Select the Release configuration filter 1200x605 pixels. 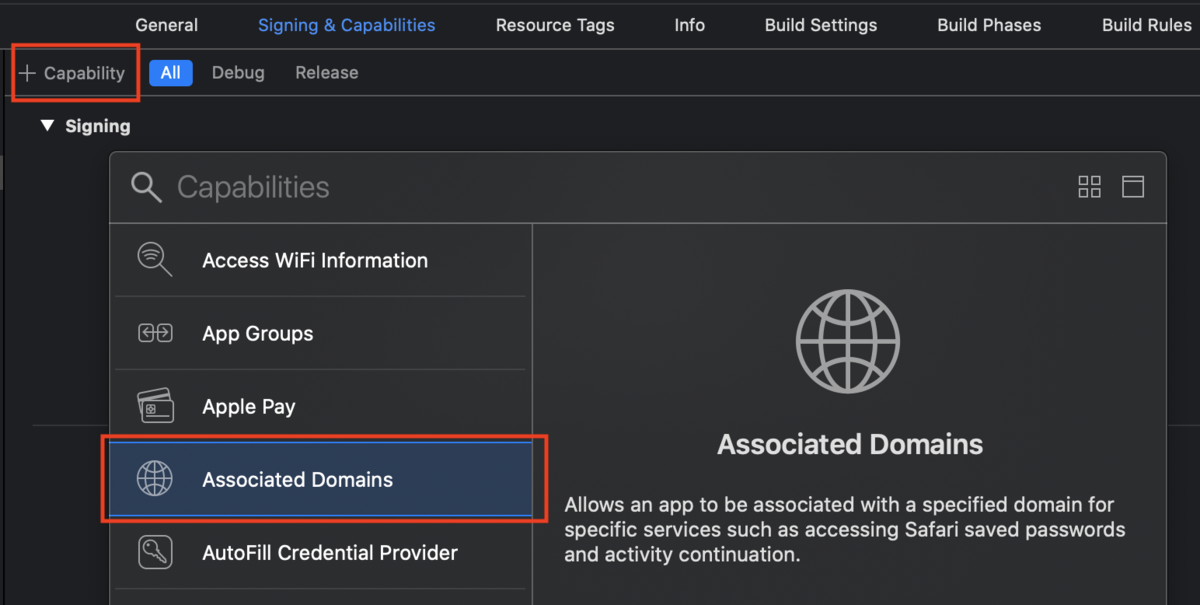pyautogui.click(x=327, y=72)
